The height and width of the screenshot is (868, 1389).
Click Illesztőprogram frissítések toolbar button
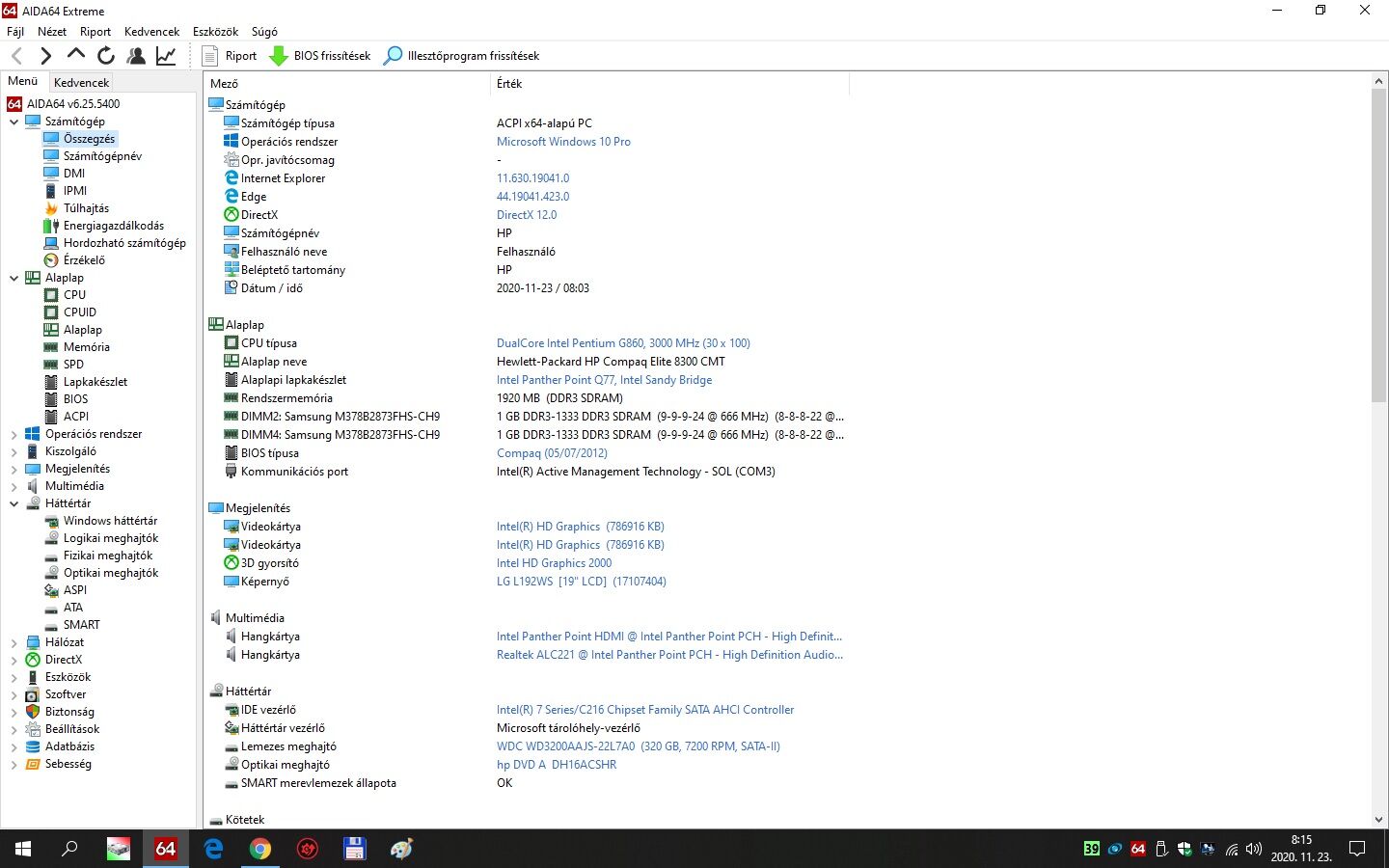point(461,56)
